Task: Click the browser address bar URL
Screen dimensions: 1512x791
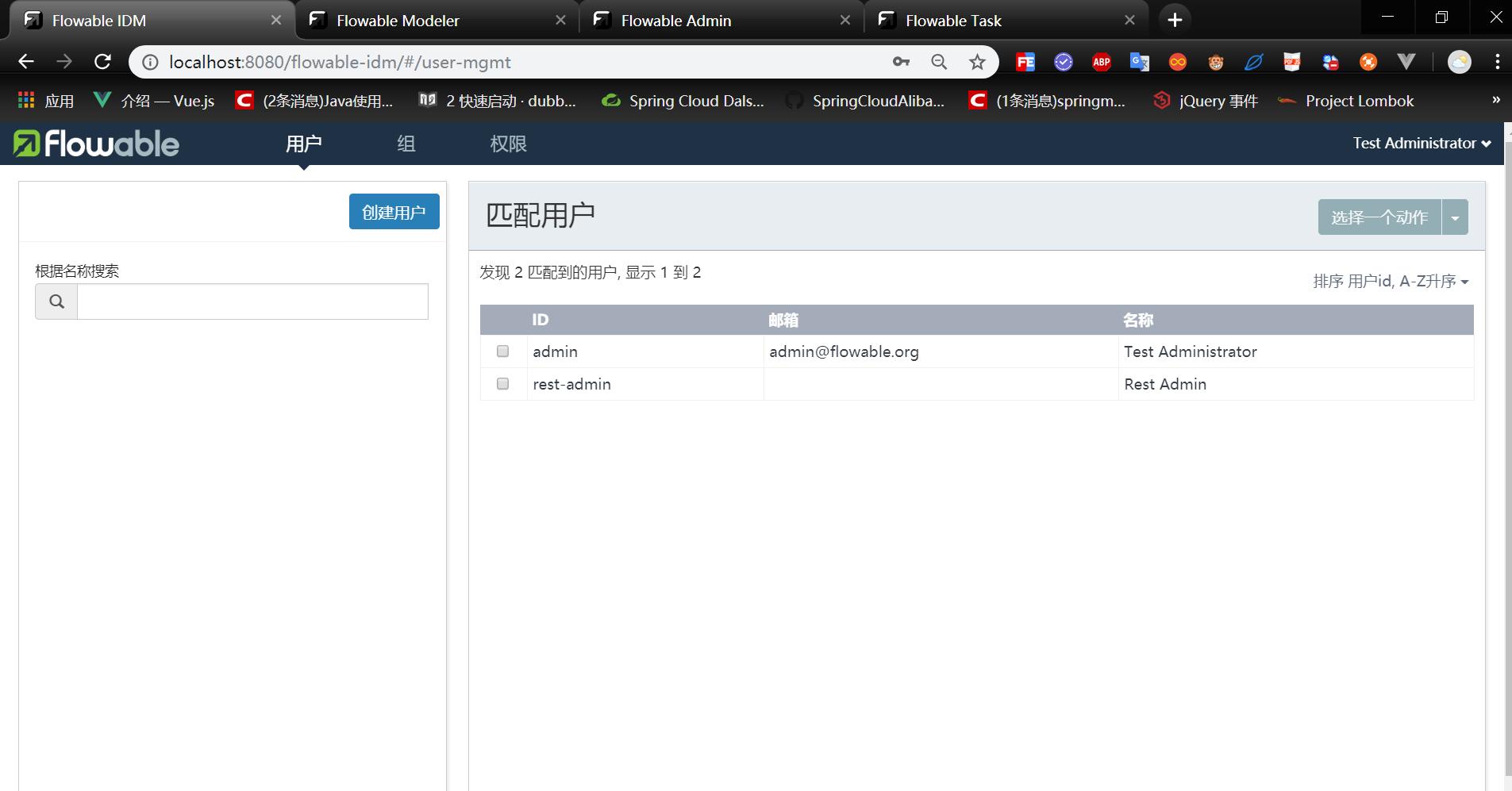Action: coord(340,62)
